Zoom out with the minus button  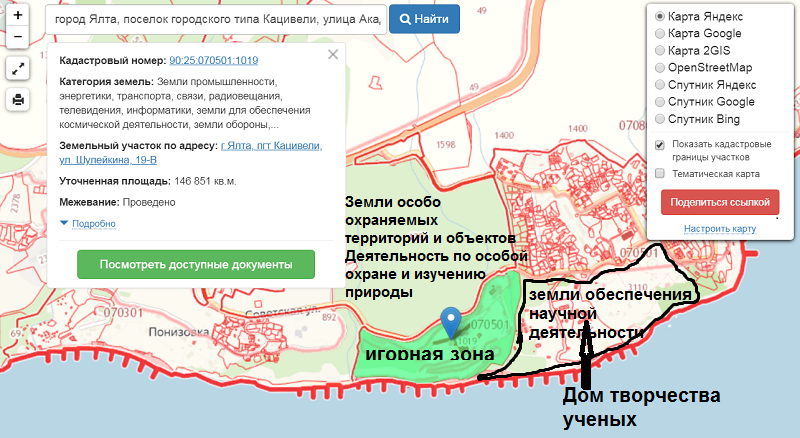click(x=18, y=38)
